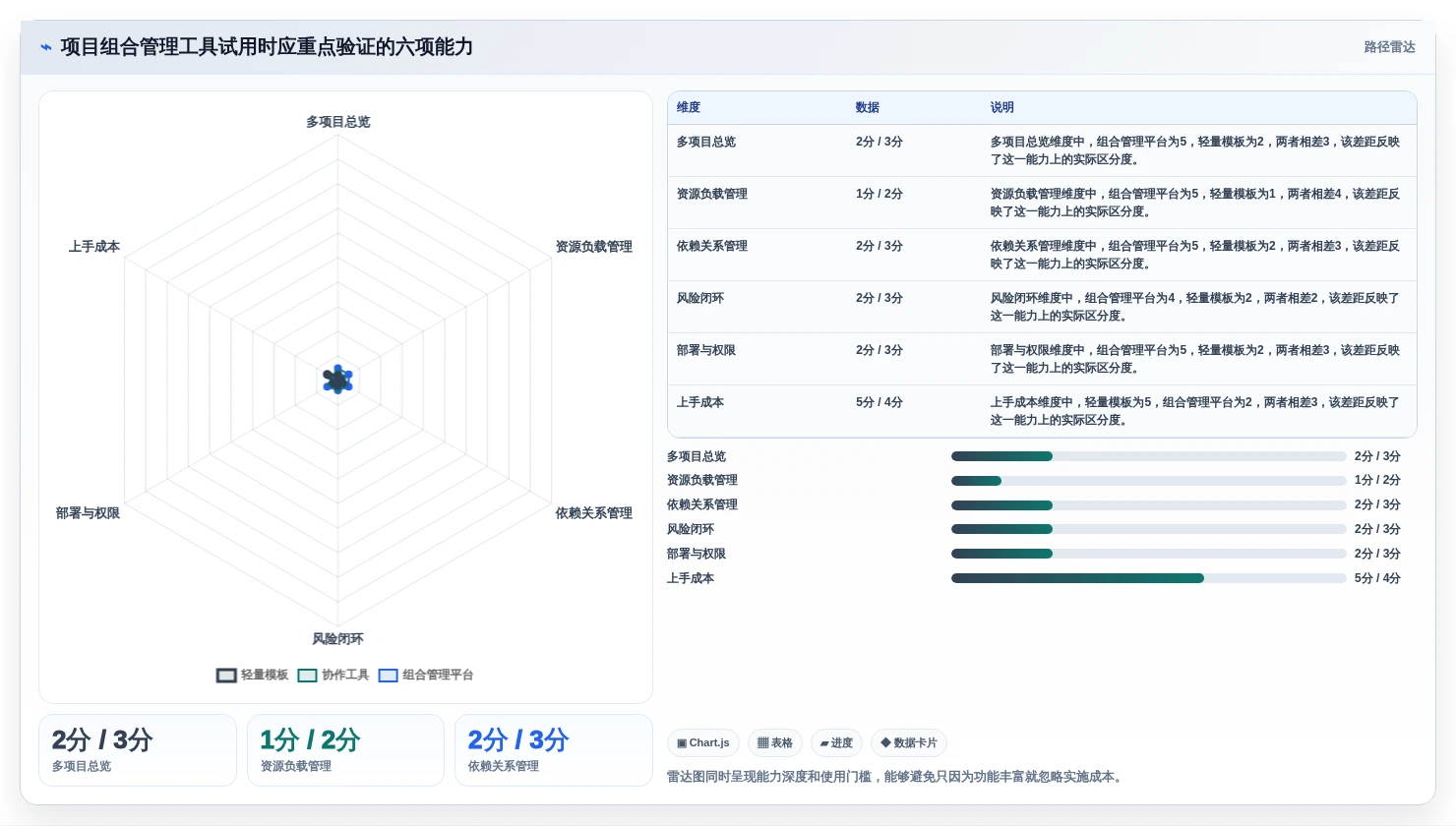Toggle the 组合管理平台 legend swatch
Viewport: 1456px width, 826px height.
[388, 676]
